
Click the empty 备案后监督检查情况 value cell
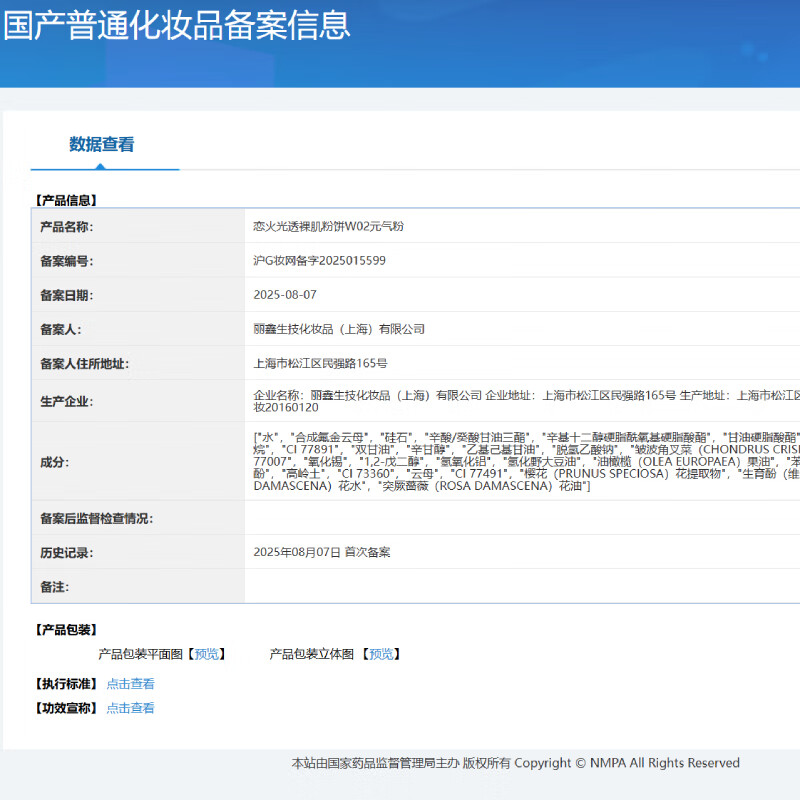(x=520, y=518)
